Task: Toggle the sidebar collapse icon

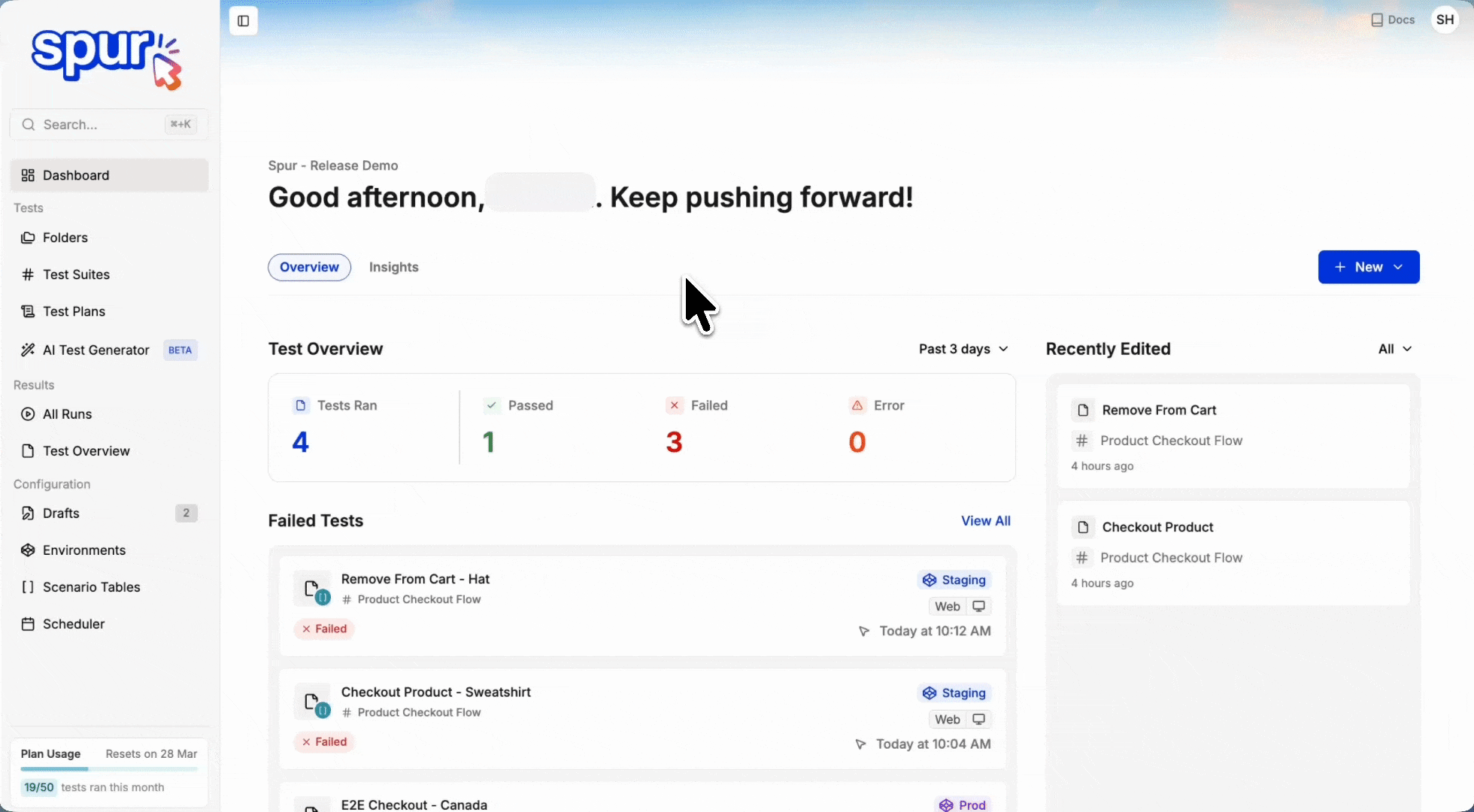Action: coord(243,21)
